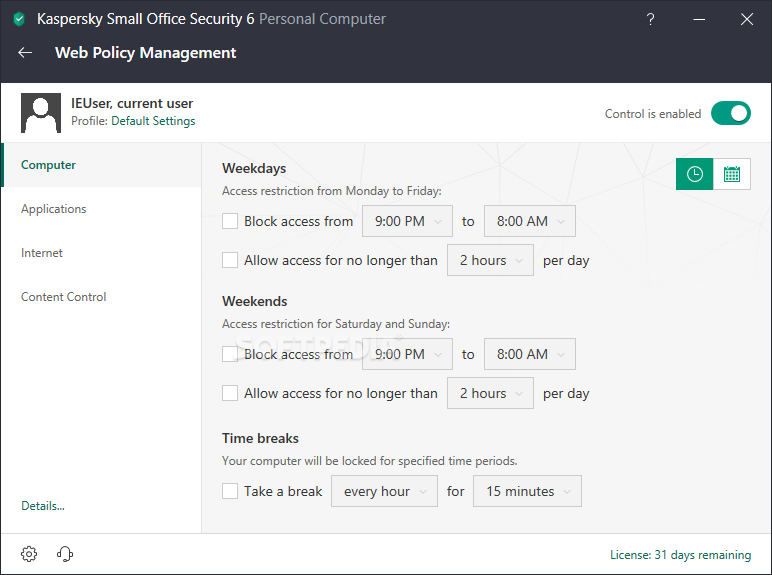Open settings via the gear icon
The width and height of the screenshot is (772, 575).
tap(29, 554)
